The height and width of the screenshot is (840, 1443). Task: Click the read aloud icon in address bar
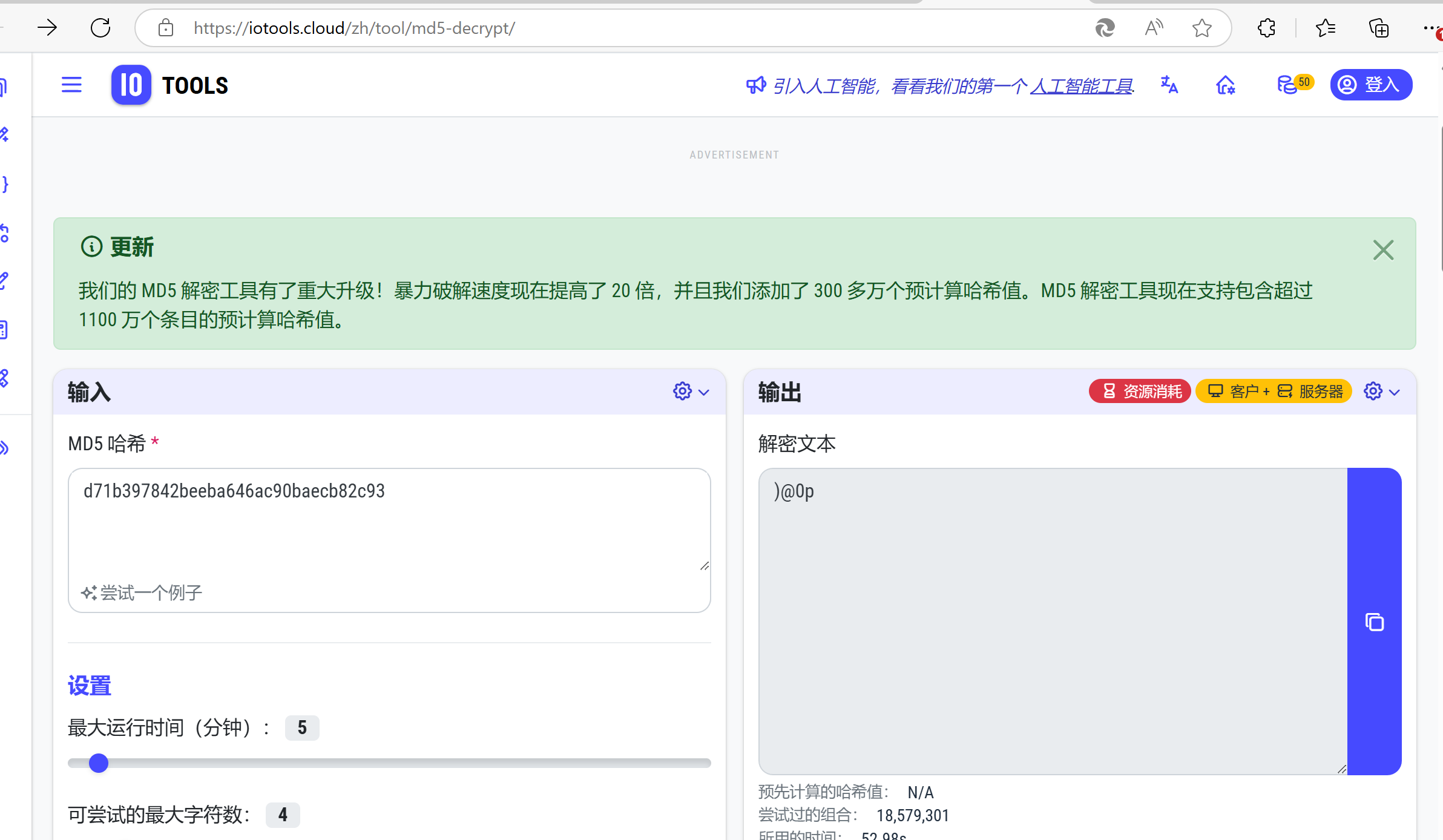point(1154,28)
